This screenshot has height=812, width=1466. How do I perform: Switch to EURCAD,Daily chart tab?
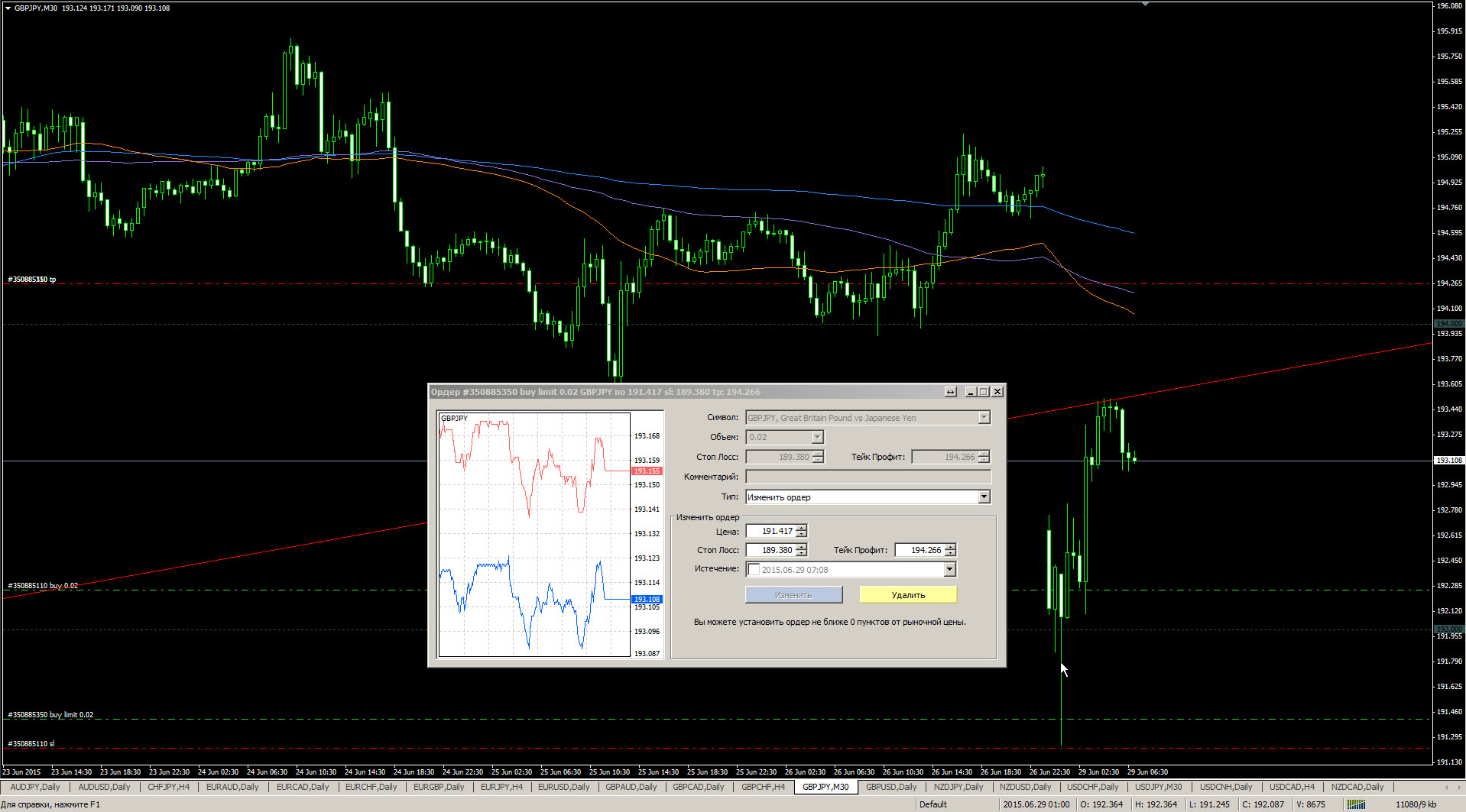click(x=303, y=787)
